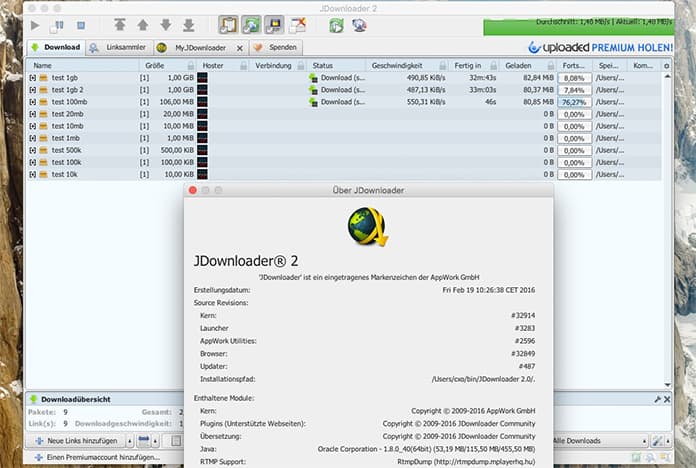Click the RtmpDump link in about dialog
The image size is (696, 468).
pyautogui.click(x=466, y=462)
